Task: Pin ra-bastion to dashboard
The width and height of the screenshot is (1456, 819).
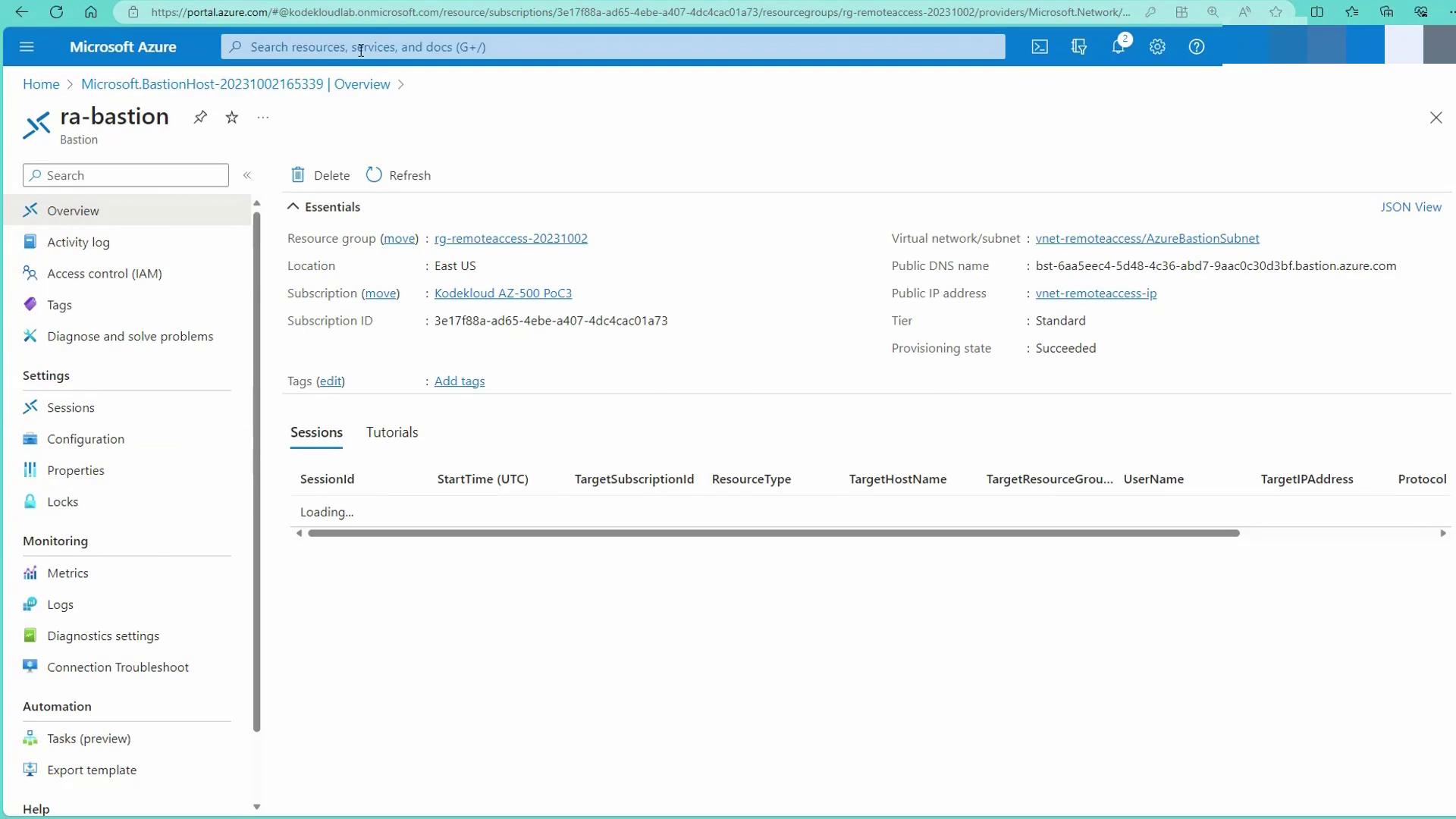Action: (x=200, y=118)
